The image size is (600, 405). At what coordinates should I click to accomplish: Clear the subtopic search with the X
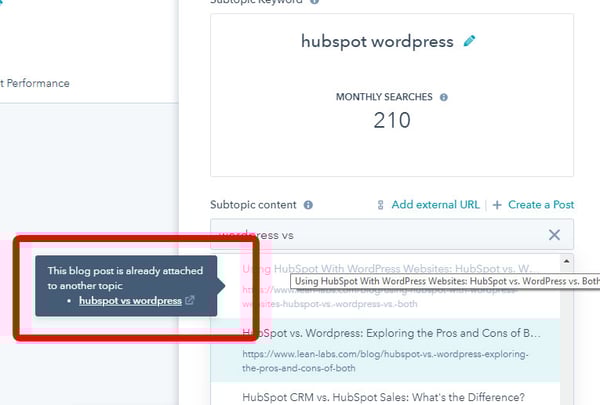554,235
